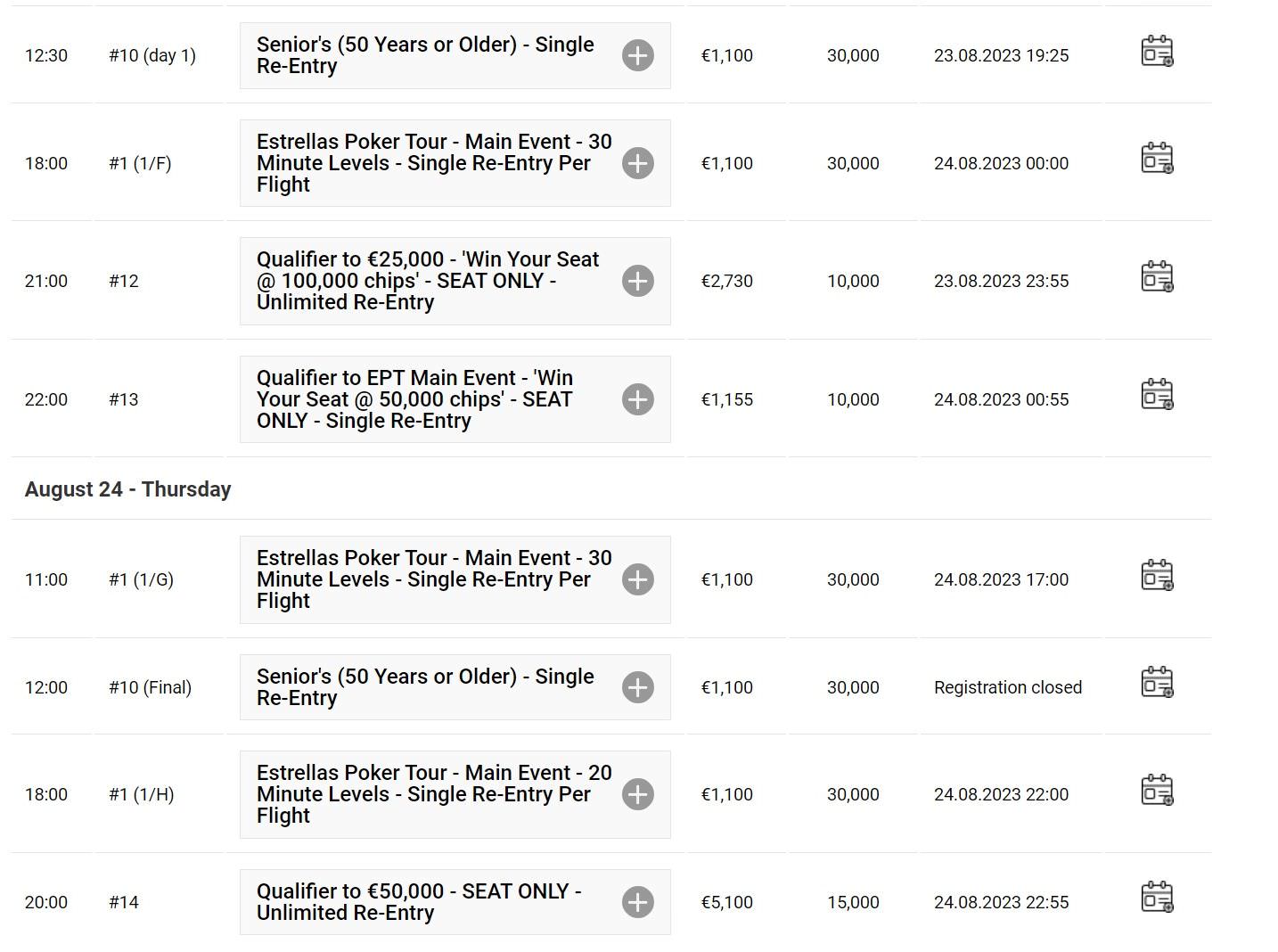1278x952 pixels.
Task: Select the August 24 - Thursday heading
Action: (127, 489)
